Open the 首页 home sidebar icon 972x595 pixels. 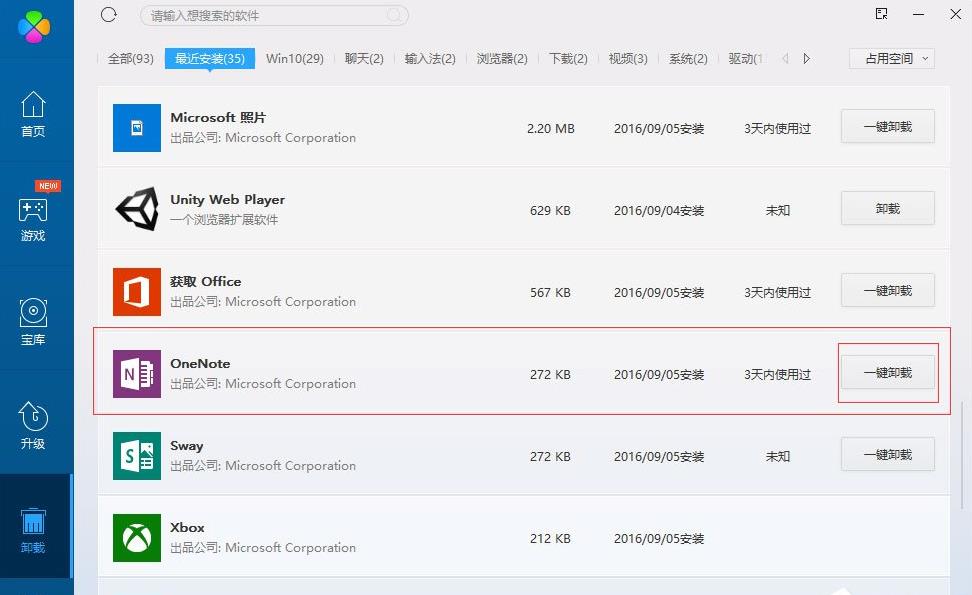(33, 113)
